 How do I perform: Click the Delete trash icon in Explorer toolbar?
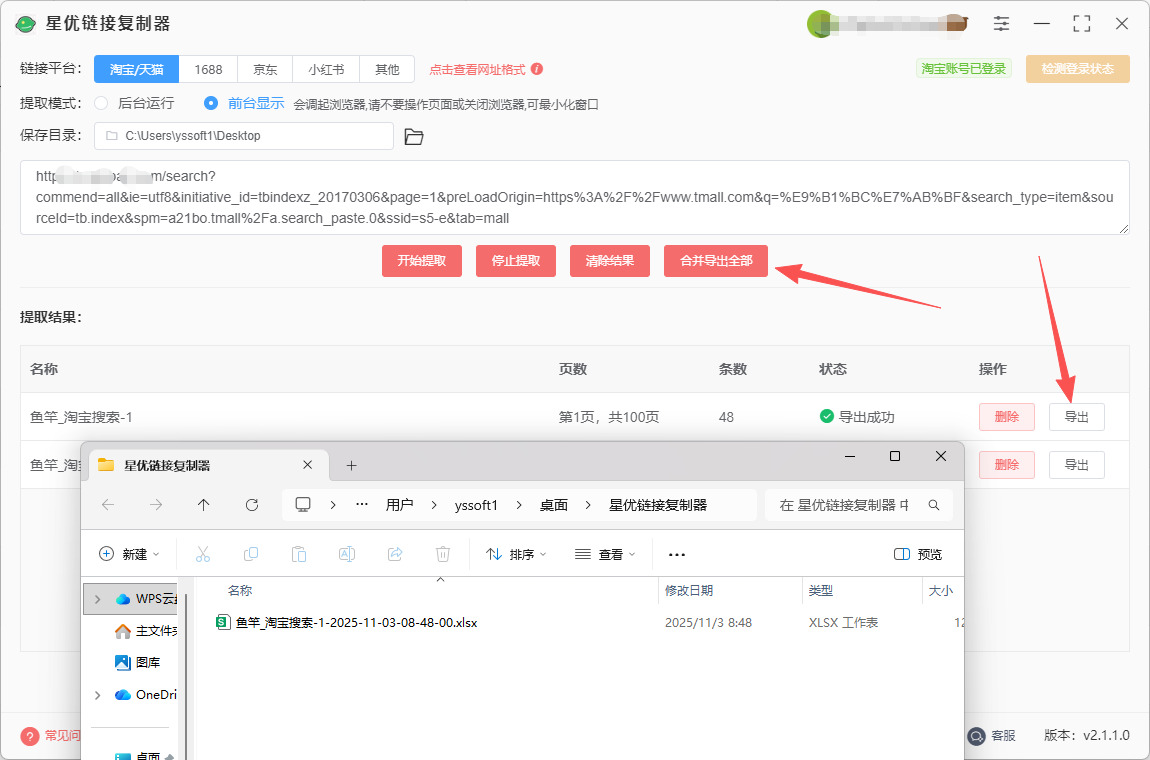pyautogui.click(x=442, y=554)
